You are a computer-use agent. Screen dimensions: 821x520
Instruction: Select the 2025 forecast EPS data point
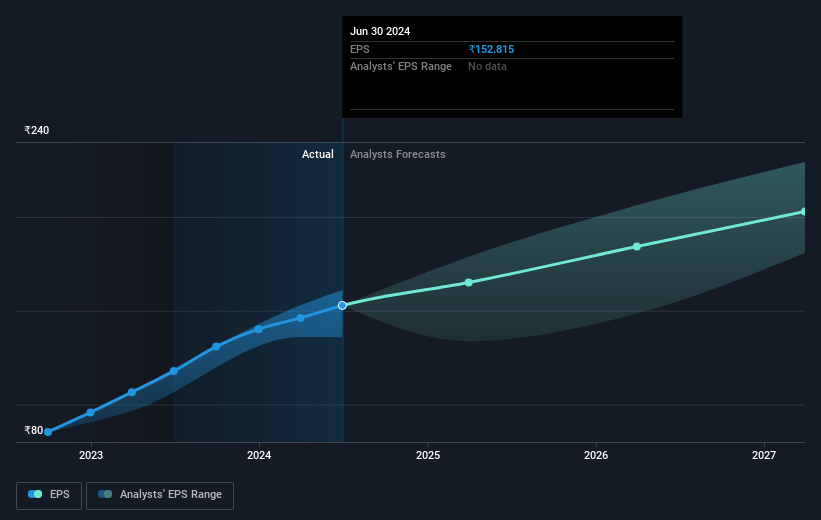469,283
